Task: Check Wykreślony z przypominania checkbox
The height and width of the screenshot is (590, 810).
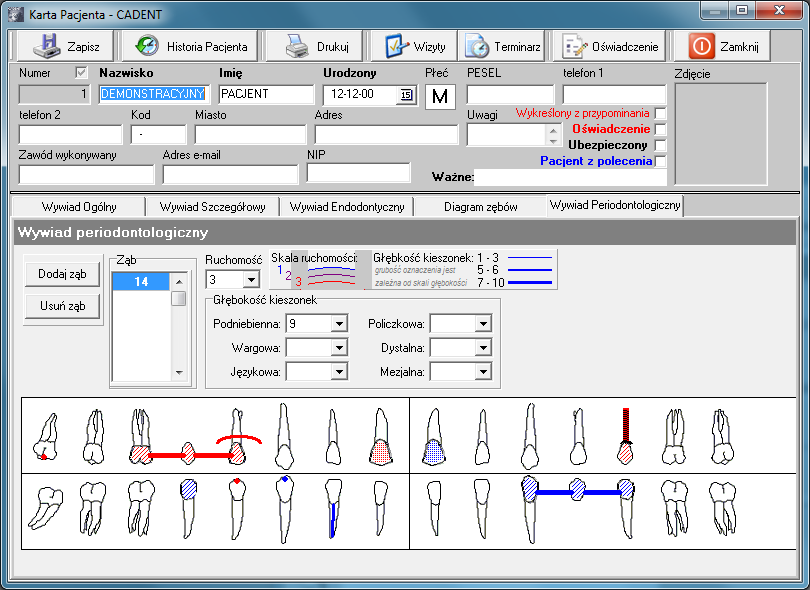Action: 660,114
